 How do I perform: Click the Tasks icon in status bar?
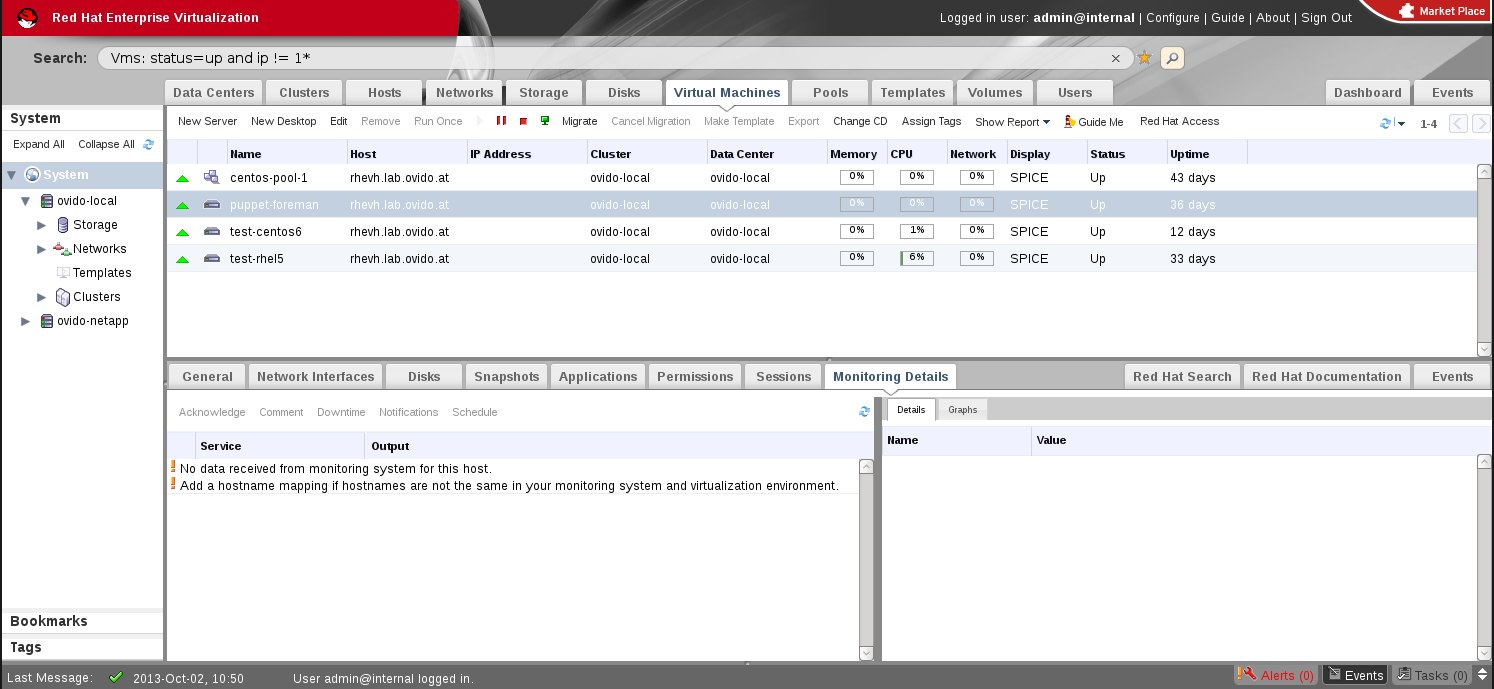coord(1404,675)
